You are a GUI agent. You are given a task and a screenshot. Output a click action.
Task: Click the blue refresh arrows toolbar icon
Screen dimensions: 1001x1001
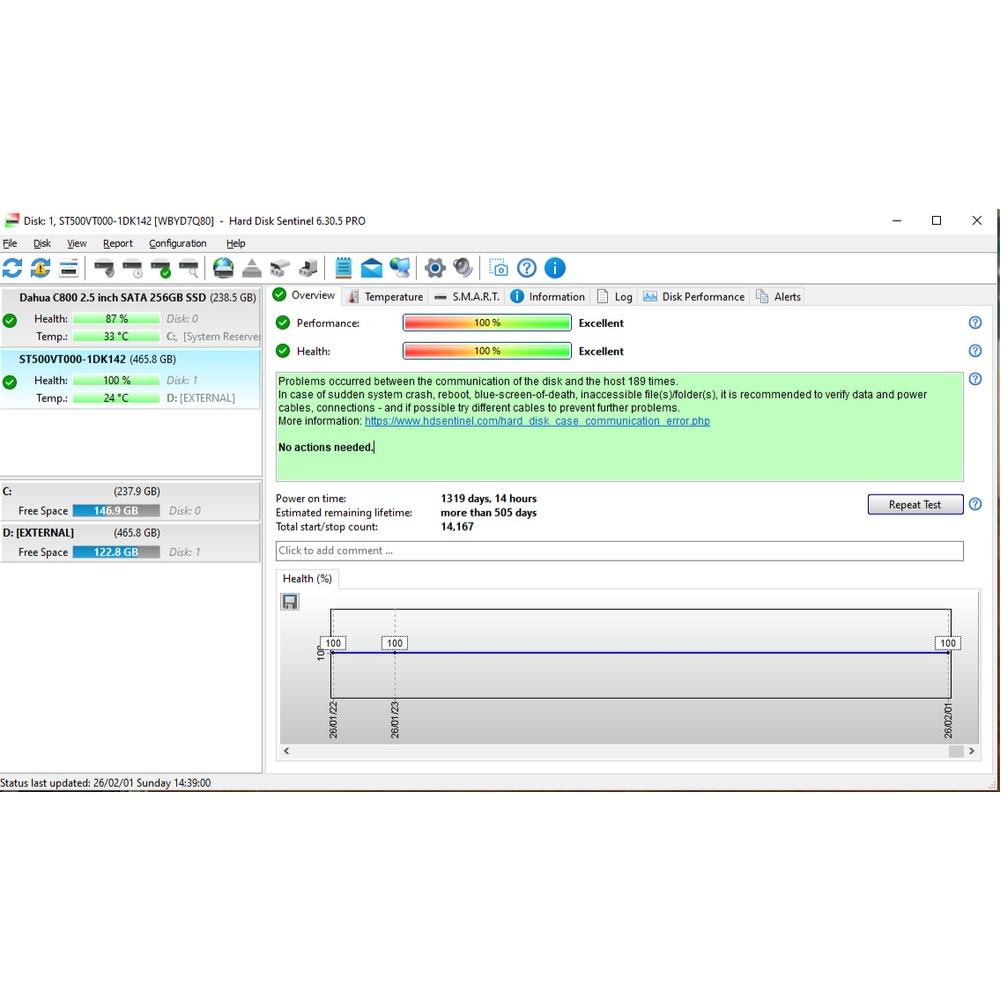(12, 268)
